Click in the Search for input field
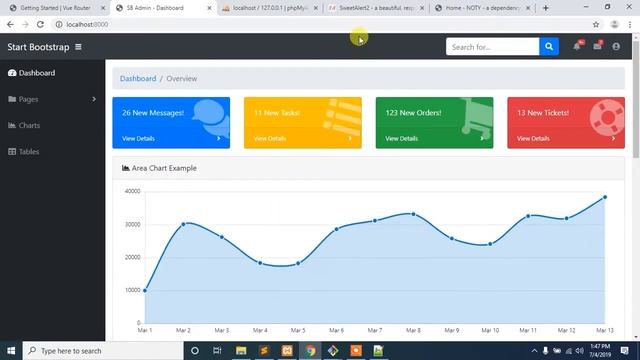The height and width of the screenshot is (360, 640). (x=492, y=47)
